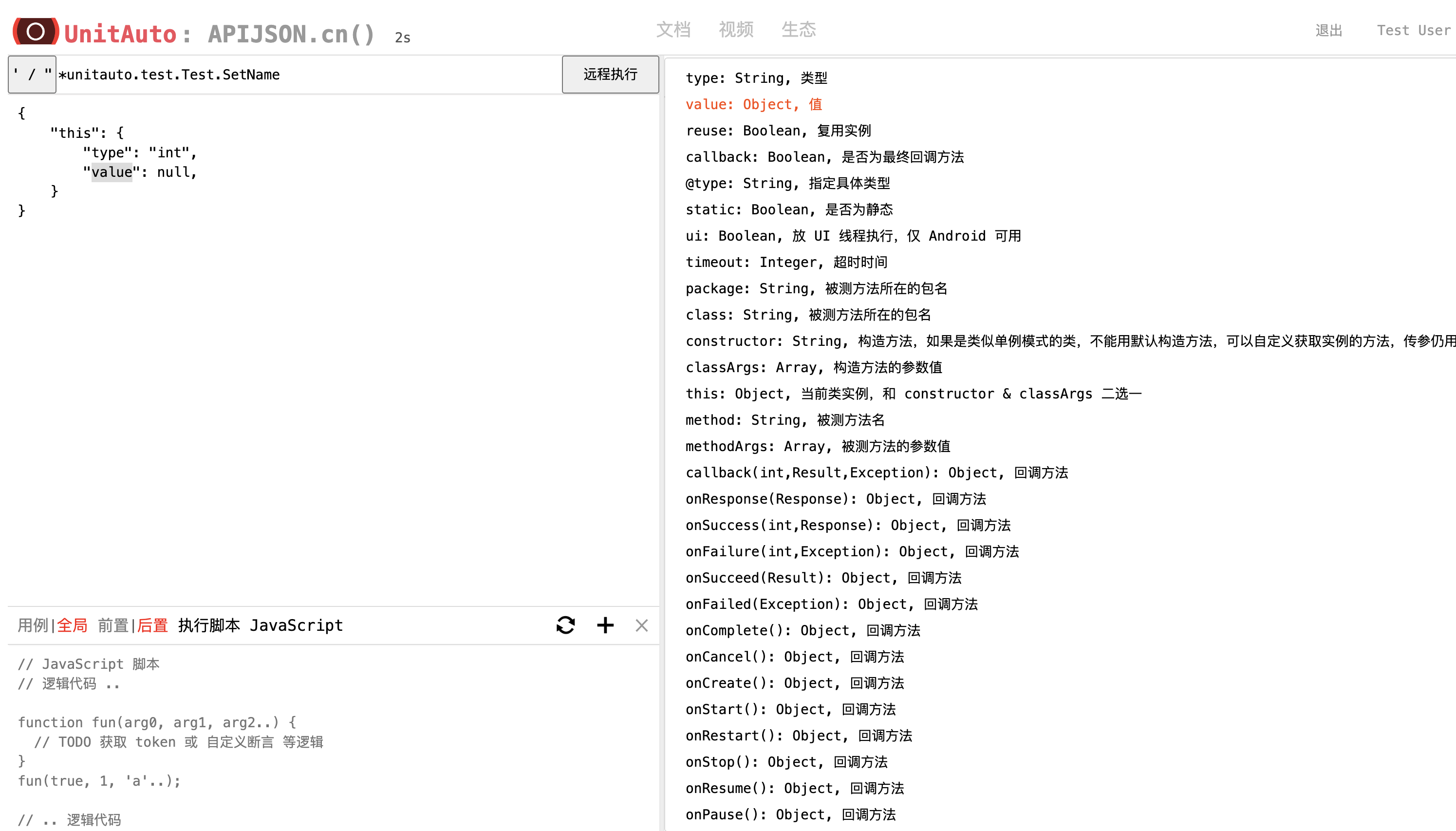Viewport: 1456px width, 831px height.
Task: Click the method path input field
Action: coord(309,75)
